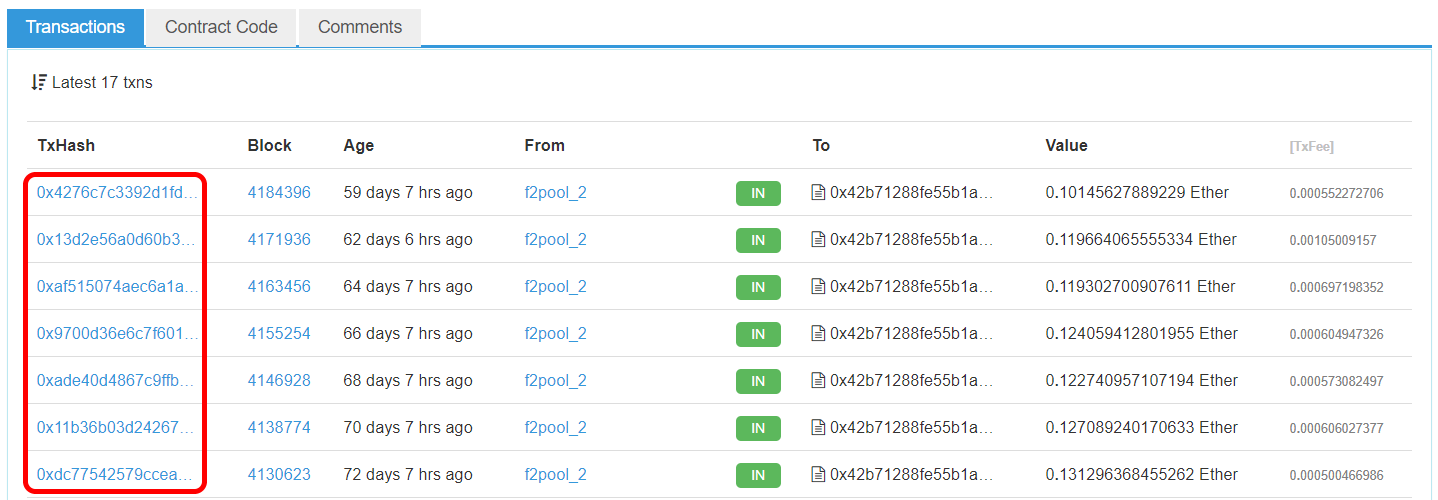Screen dimensions: 1438x500
Task: Switch to the Contract Code tab
Action: click(221, 27)
